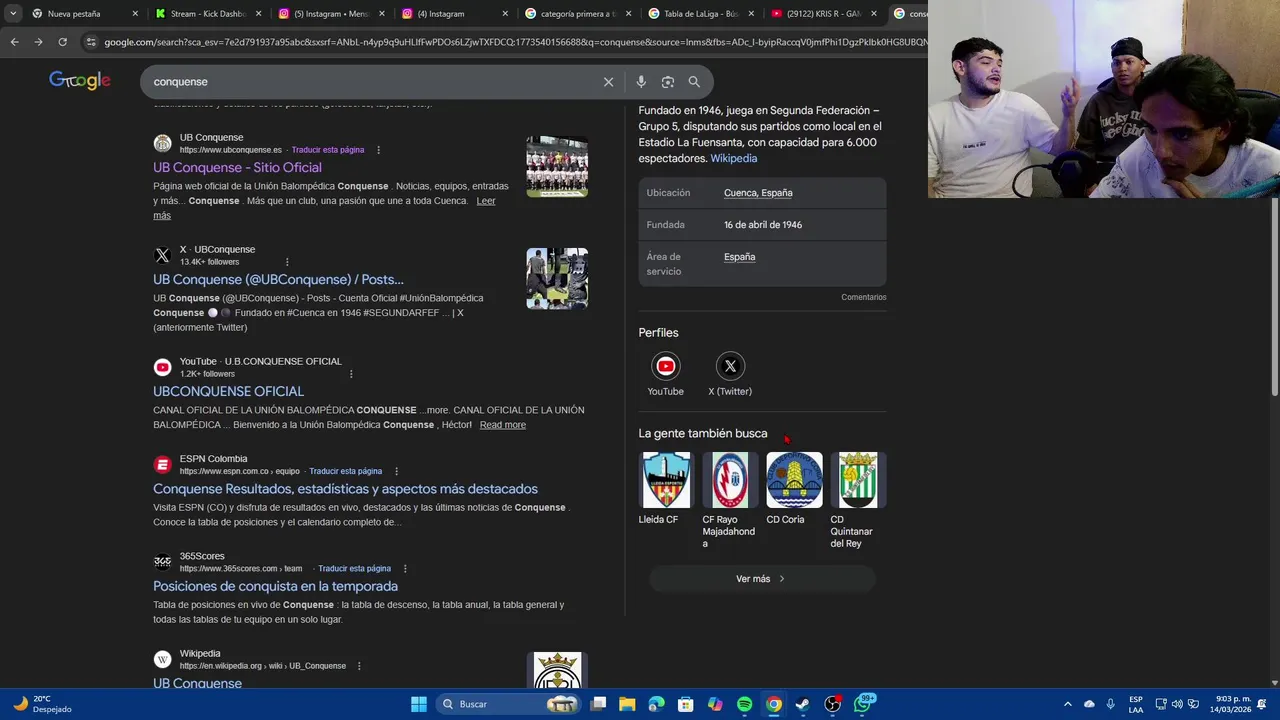1280x720 pixels.
Task: Click the browser address bar URL
Action: click(x=515, y=42)
